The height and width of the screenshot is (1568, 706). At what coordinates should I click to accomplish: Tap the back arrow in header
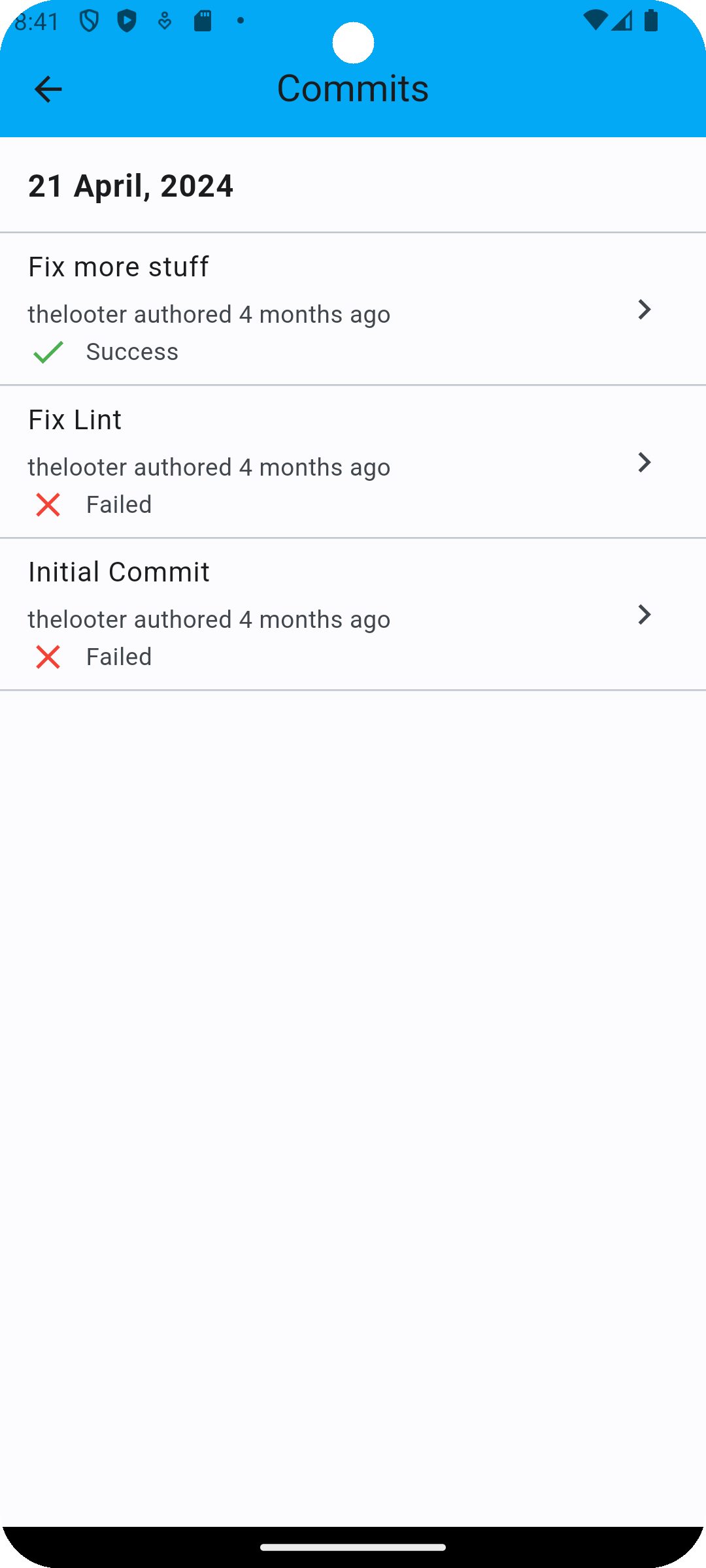tap(48, 89)
